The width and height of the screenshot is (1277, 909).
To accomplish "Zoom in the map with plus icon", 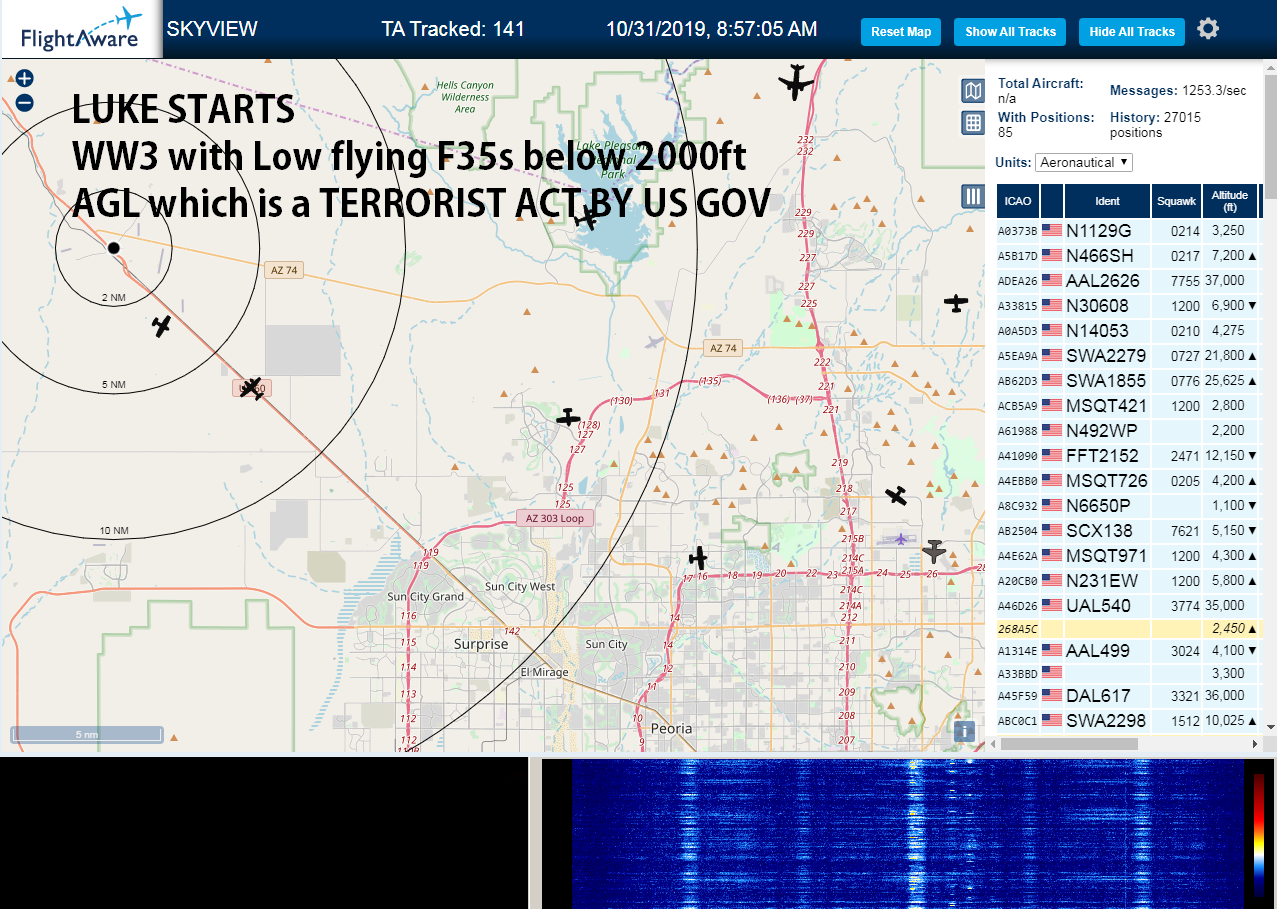I will [x=25, y=78].
